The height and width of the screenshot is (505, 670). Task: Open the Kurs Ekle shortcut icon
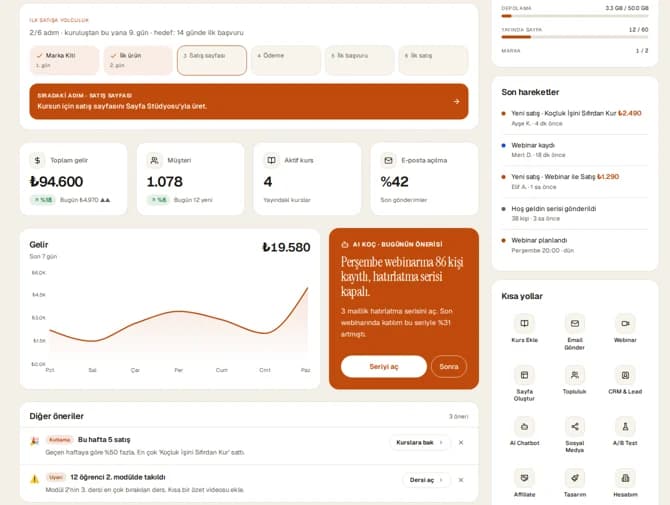[x=524, y=323]
